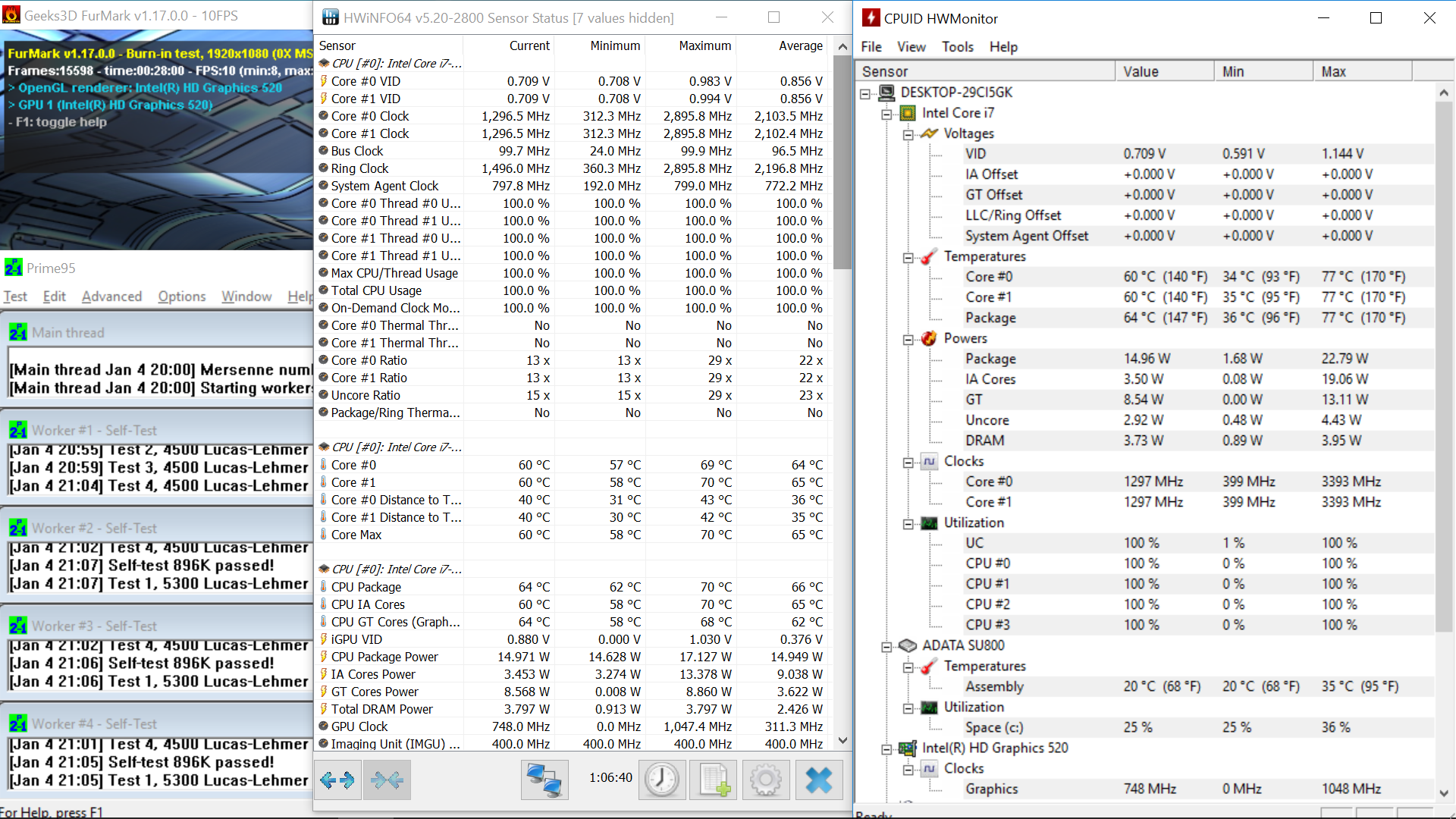The height and width of the screenshot is (819, 1456).
Task: Click the Min column header in HWMonitor
Action: pyautogui.click(x=1263, y=71)
